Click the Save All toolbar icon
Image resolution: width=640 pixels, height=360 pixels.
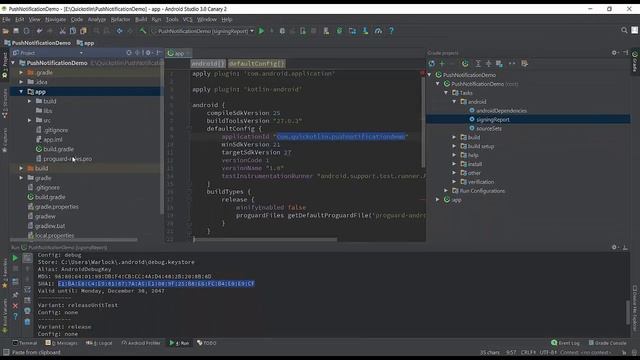click(16, 31)
